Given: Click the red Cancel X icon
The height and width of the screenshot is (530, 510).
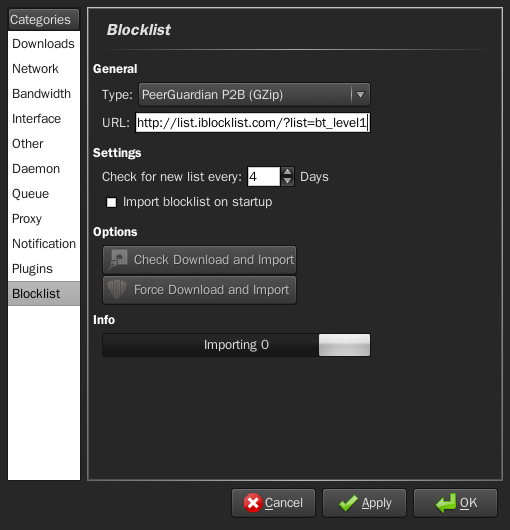Looking at the screenshot, I should [253, 503].
